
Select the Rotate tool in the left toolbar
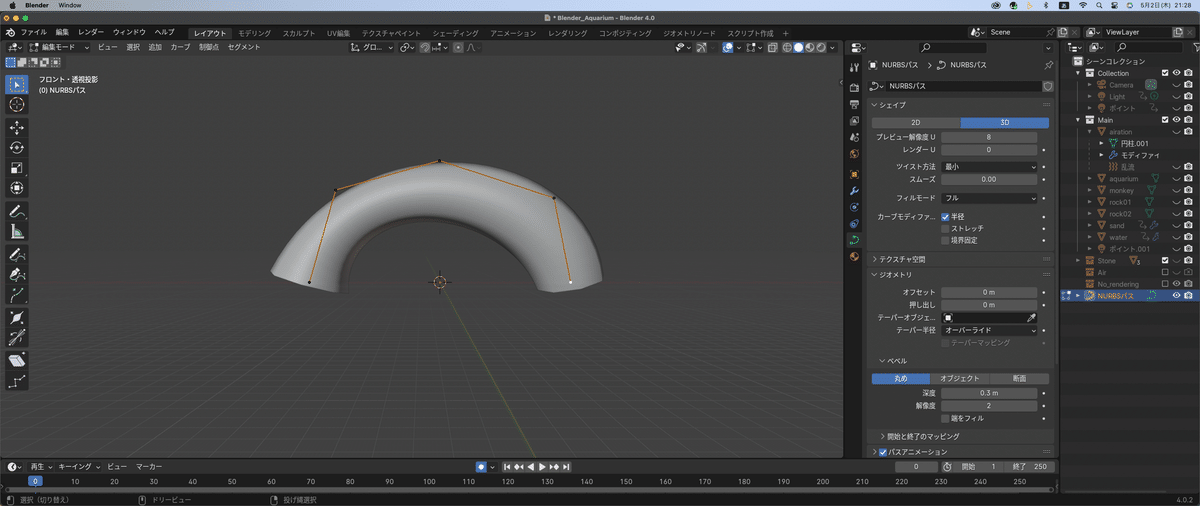17,147
